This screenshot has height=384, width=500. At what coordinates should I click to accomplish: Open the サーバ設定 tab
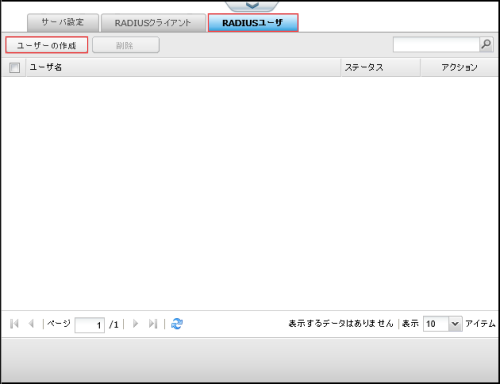tap(63, 23)
